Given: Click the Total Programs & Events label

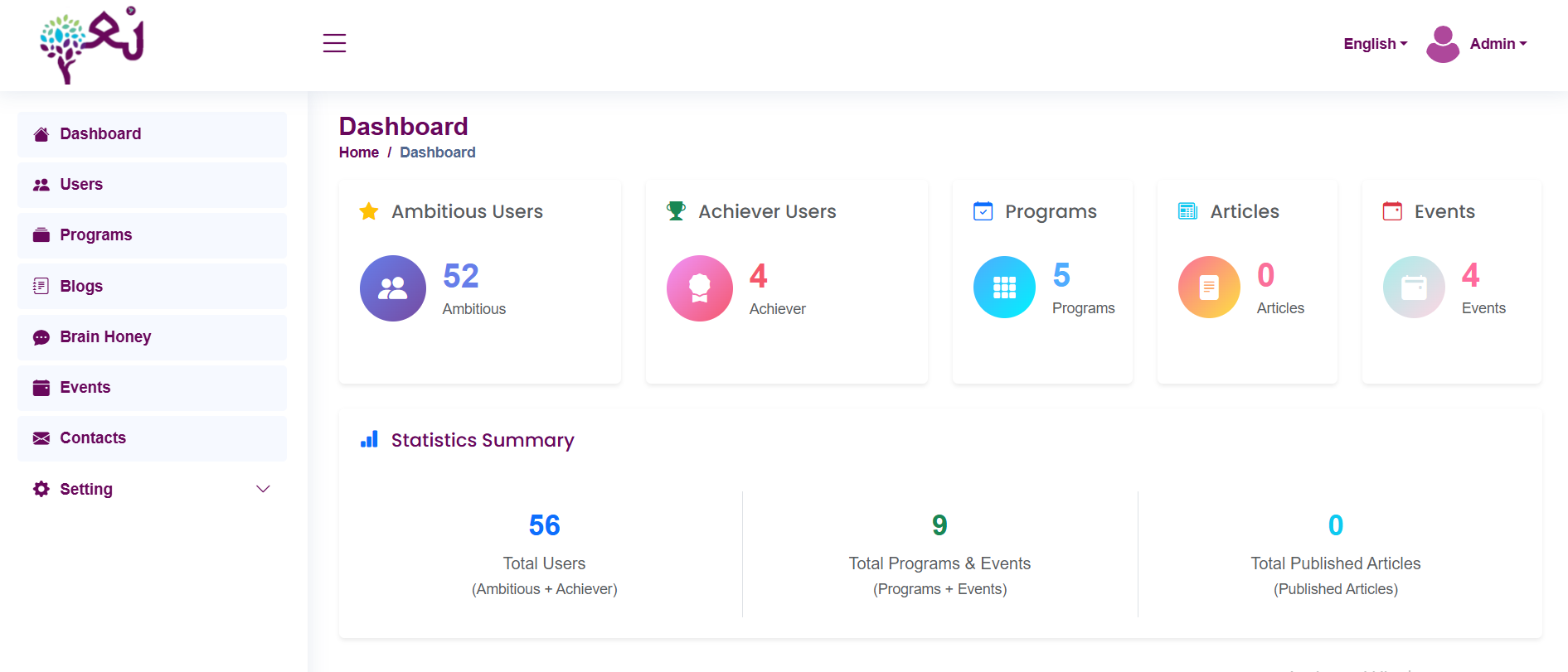Looking at the screenshot, I should 939,563.
